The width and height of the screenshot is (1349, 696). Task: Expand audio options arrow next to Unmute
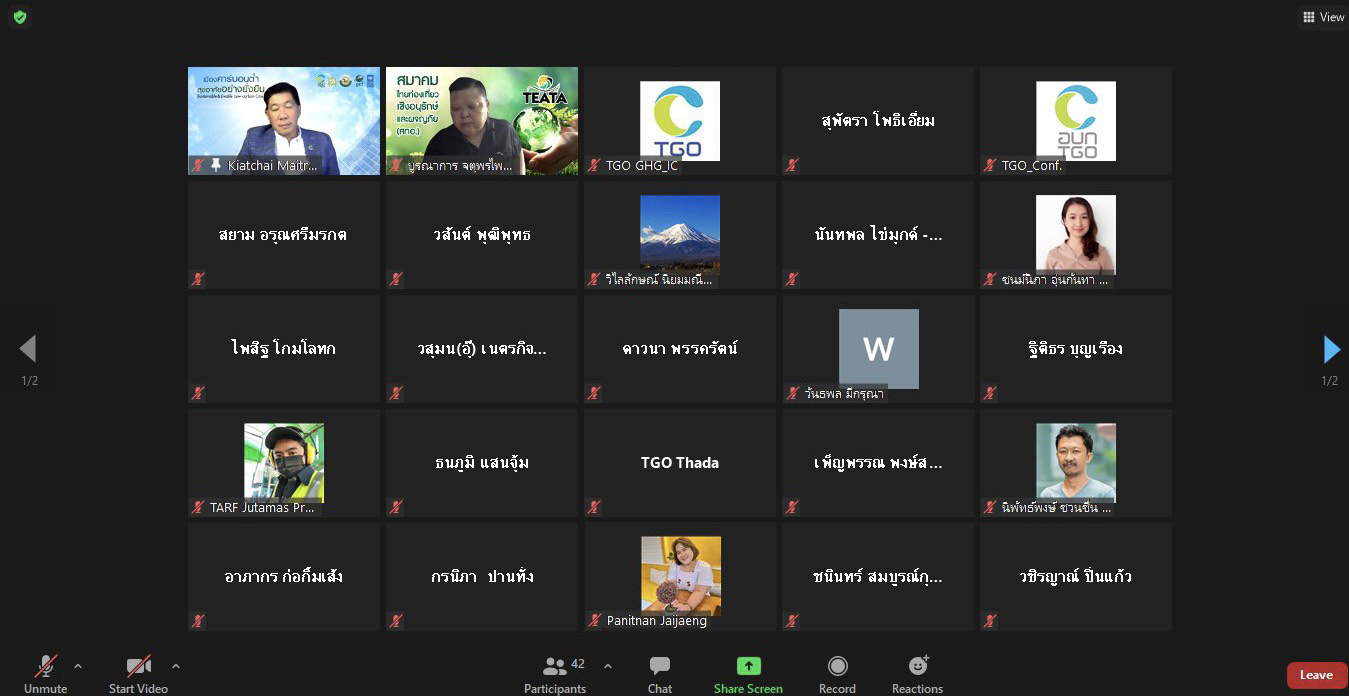tap(78, 666)
